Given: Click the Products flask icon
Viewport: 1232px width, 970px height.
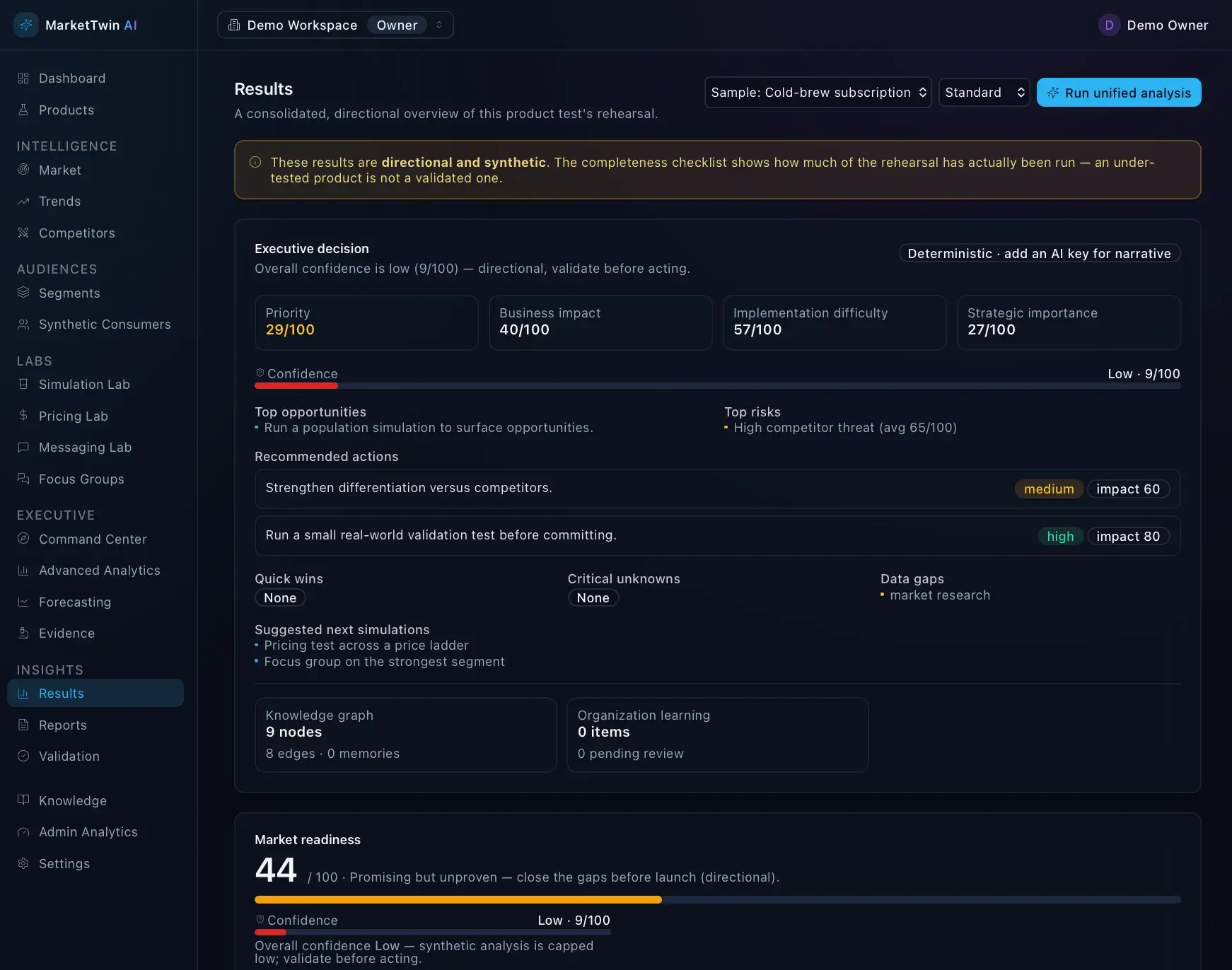Looking at the screenshot, I should 23,110.
